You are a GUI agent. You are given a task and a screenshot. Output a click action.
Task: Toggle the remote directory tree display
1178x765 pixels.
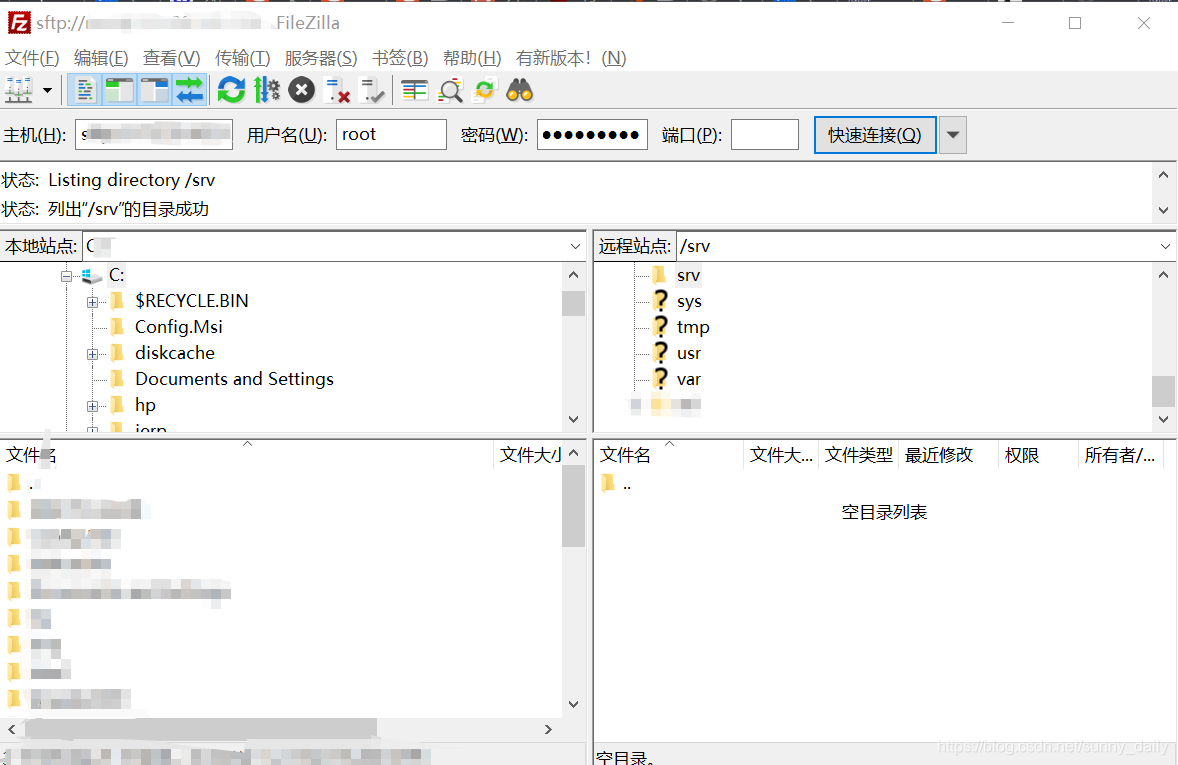point(155,91)
